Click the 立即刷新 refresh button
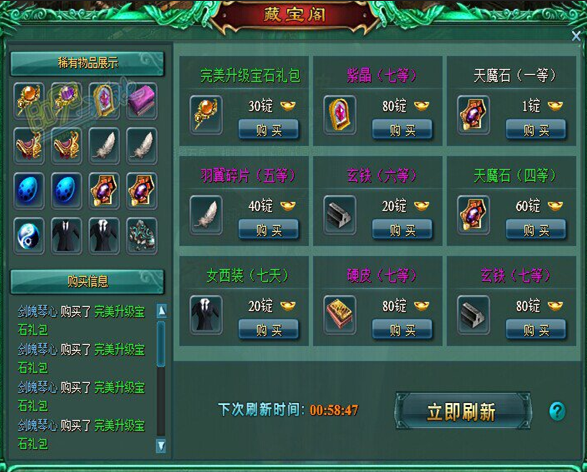The image size is (587, 472). (463, 411)
